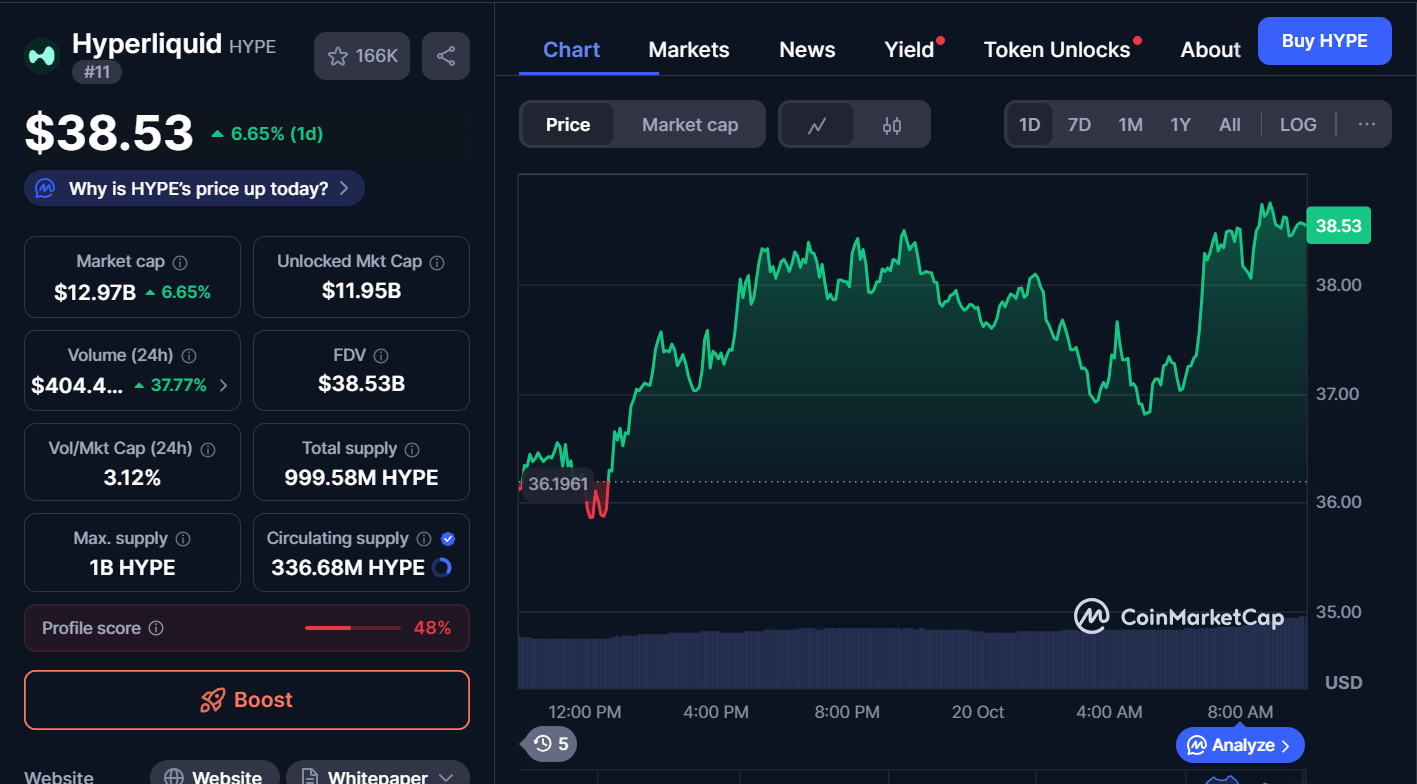
Task: Click the FDV info icon
Action: [x=381, y=356]
